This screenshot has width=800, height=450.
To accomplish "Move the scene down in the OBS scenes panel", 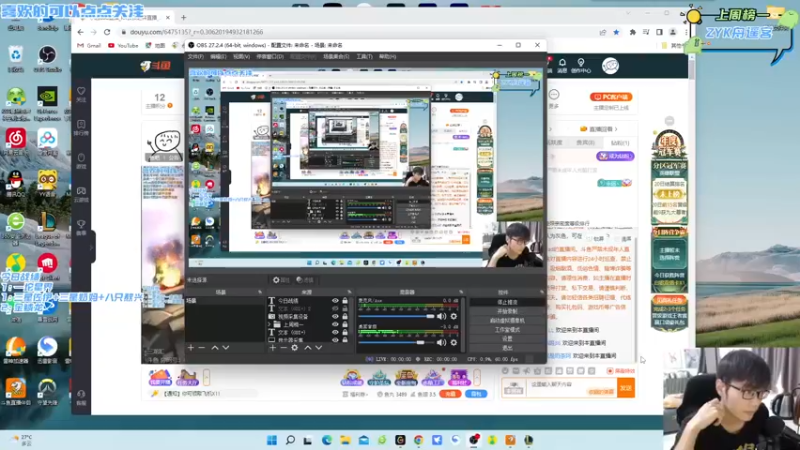I will (226, 347).
